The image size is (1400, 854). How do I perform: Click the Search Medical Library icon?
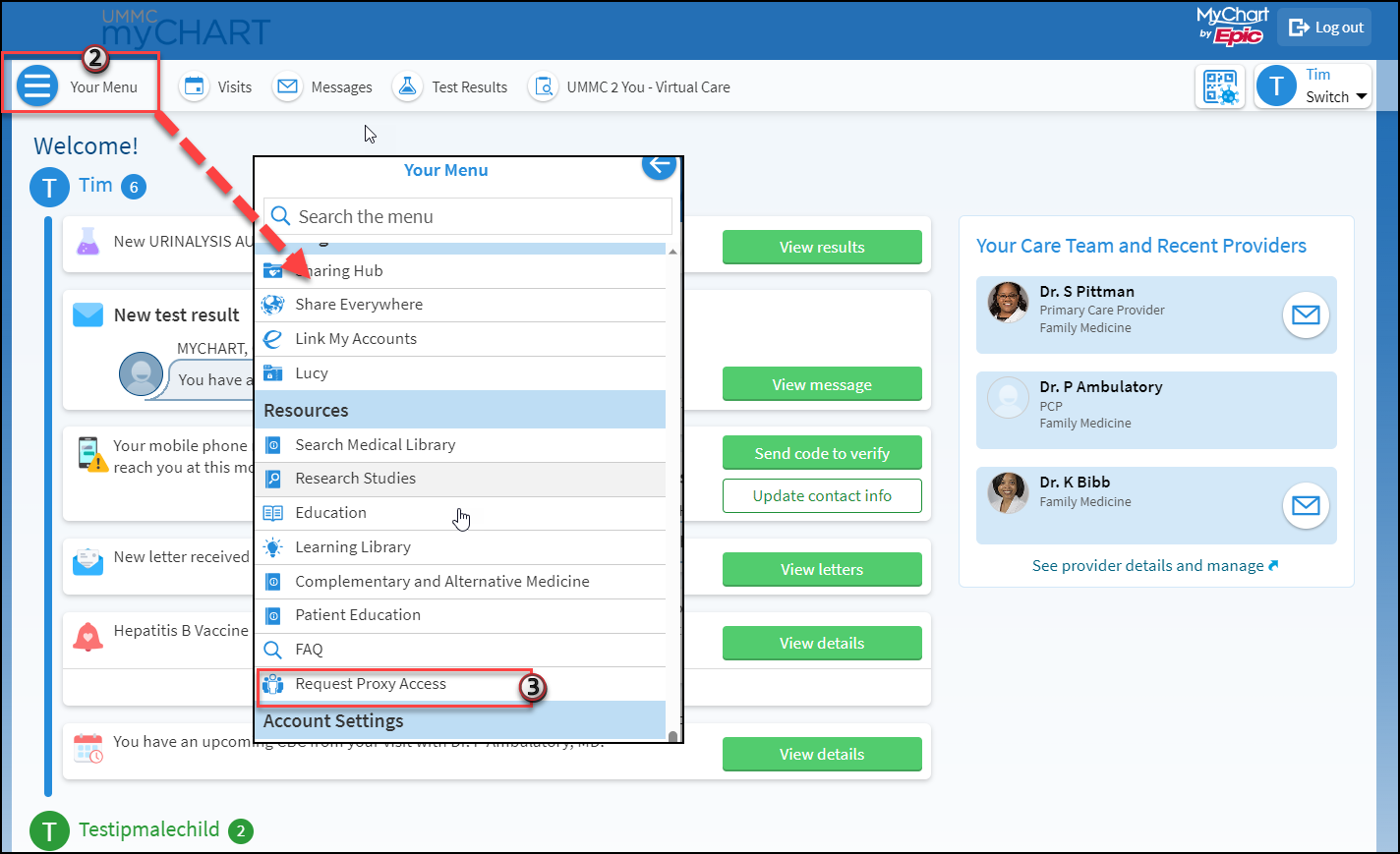point(273,445)
